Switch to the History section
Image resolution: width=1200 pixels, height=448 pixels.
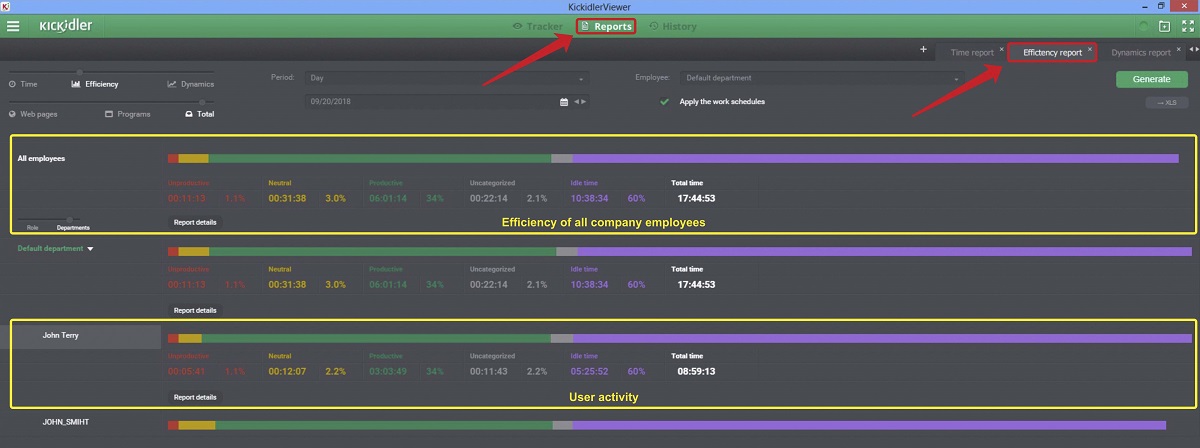672,26
